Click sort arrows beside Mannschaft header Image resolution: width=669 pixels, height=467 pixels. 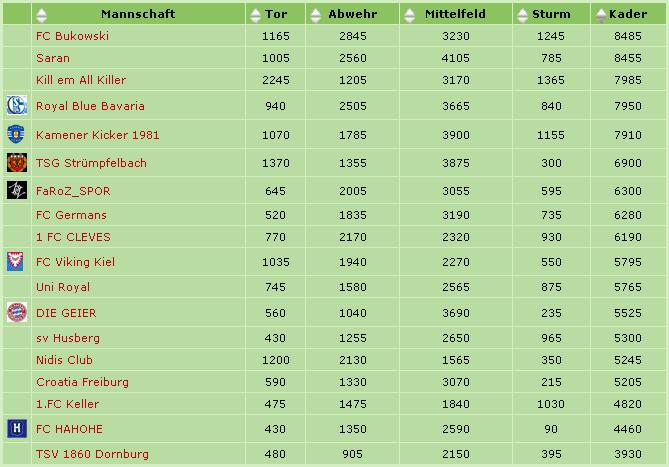coord(41,15)
